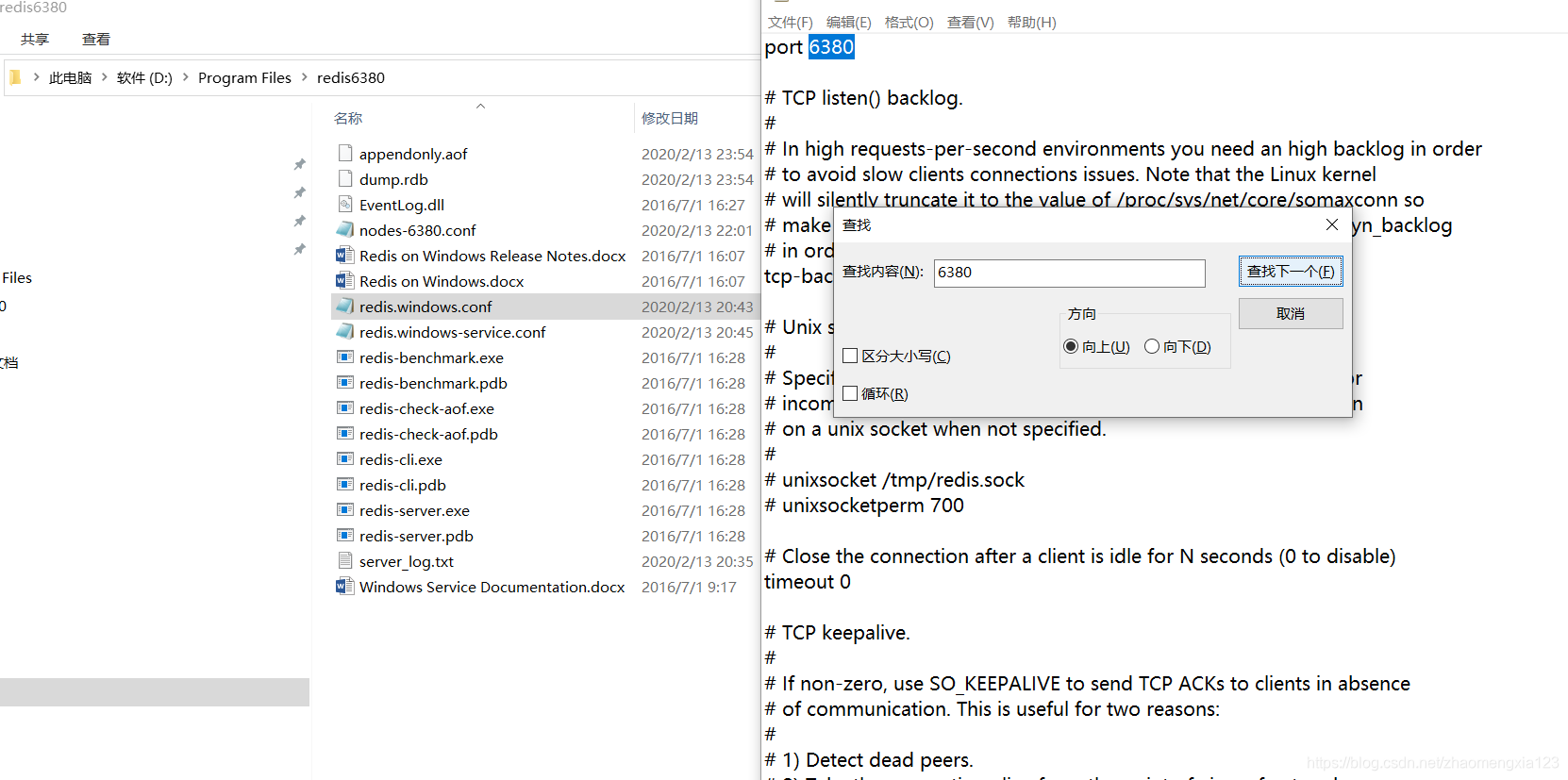
Task: Click redis6380 in the address bar
Action: click(351, 77)
